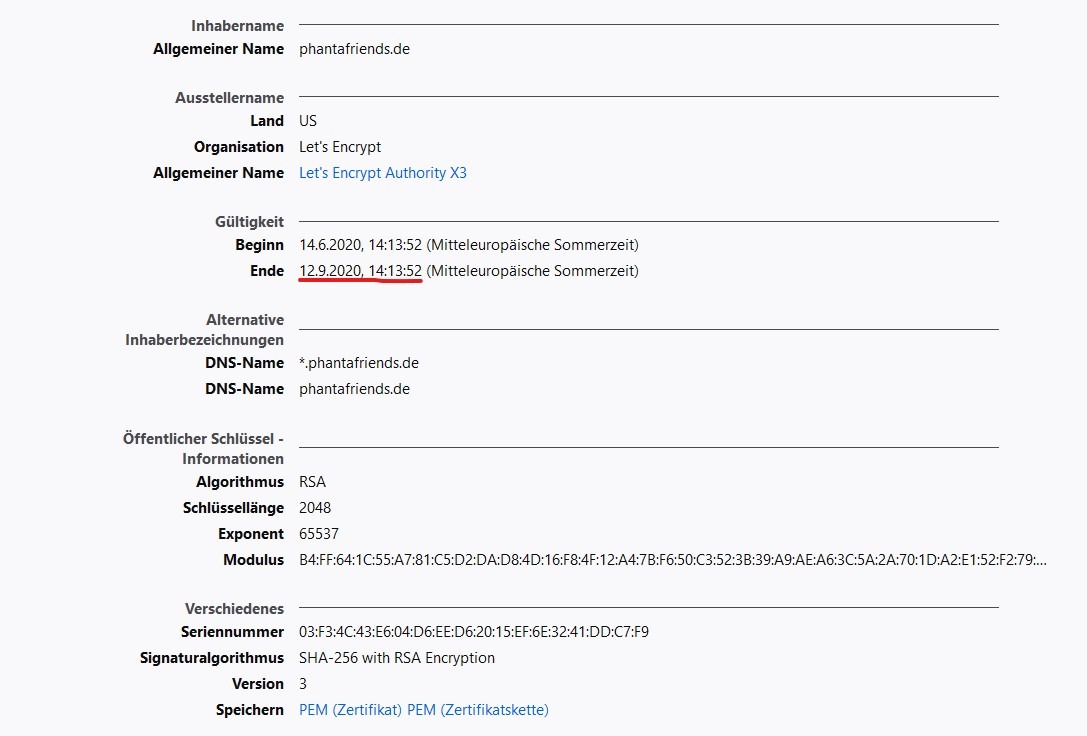Click the Organisation field label
This screenshot has width=1087, height=736.
pyautogui.click(x=238, y=147)
